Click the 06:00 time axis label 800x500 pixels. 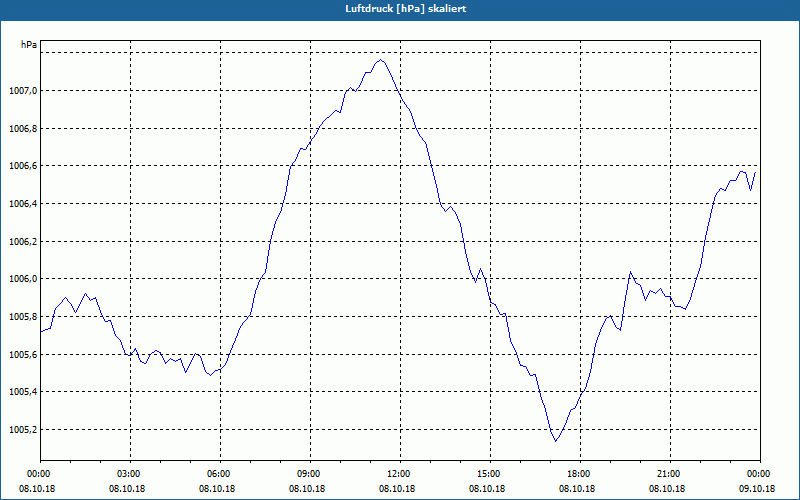[x=217, y=474]
